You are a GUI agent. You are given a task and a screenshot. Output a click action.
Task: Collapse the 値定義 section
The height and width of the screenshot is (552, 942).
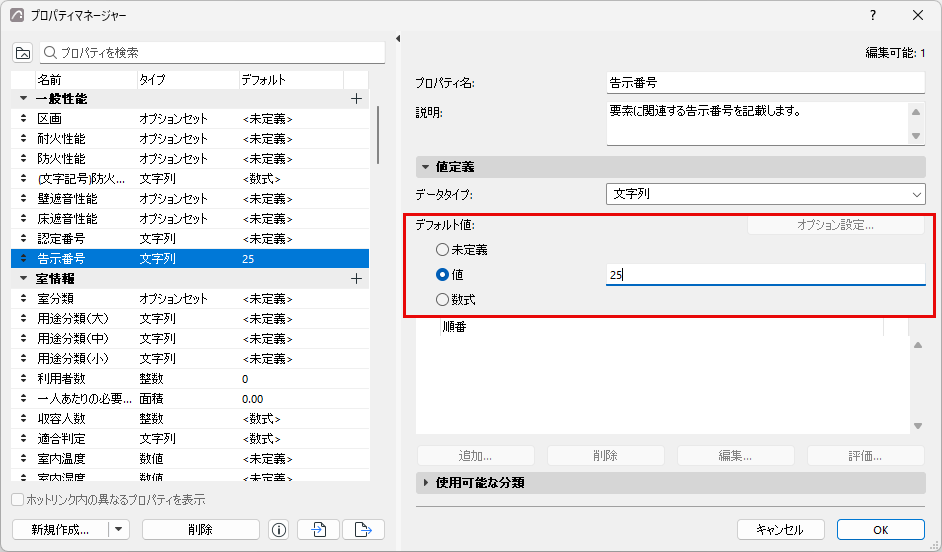(x=426, y=167)
